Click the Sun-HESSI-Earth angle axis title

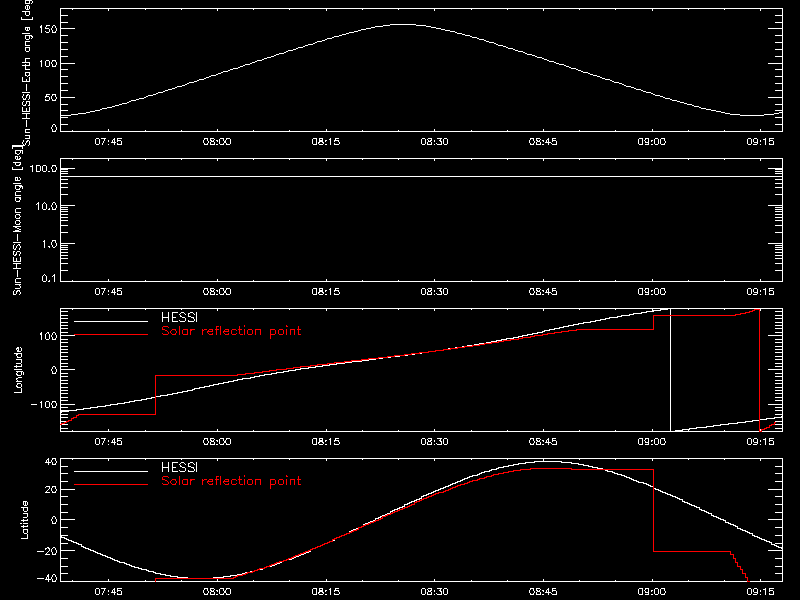click(27, 72)
